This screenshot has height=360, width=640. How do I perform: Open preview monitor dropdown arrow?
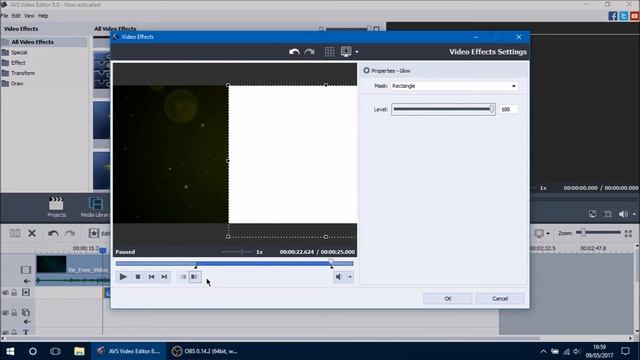[357, 52]
